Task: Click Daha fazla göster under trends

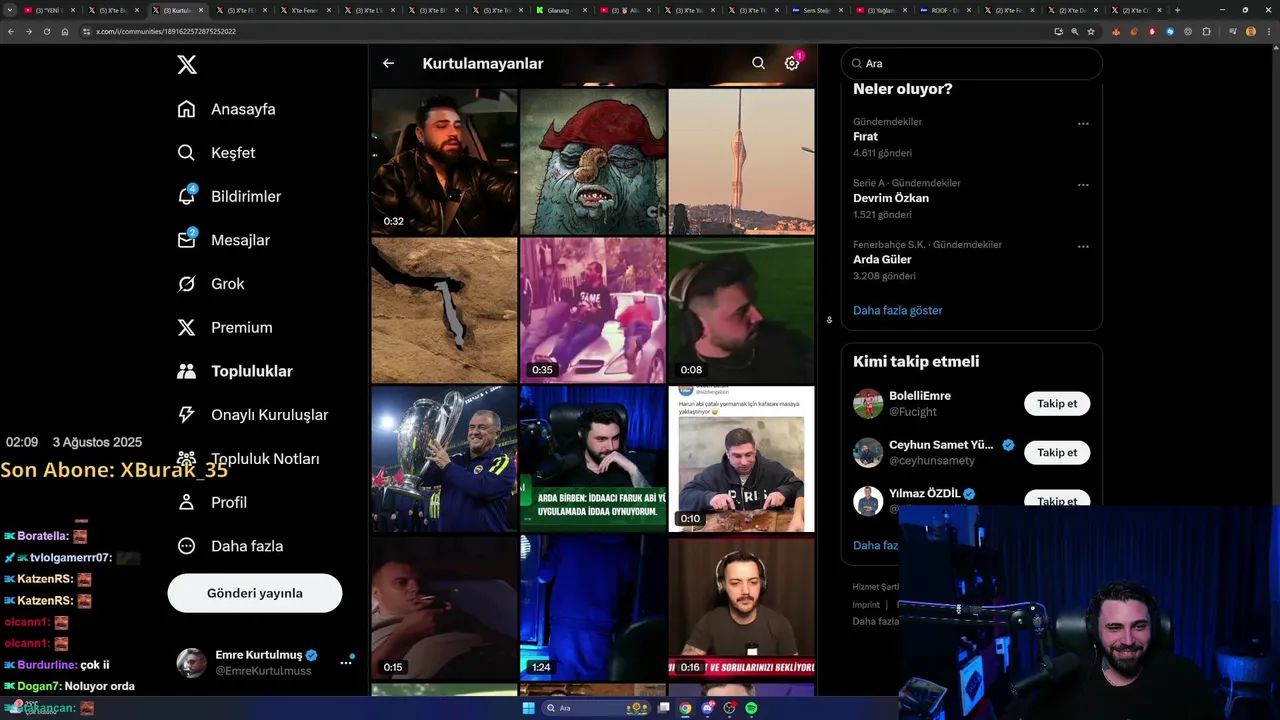Action: point(898,310)
